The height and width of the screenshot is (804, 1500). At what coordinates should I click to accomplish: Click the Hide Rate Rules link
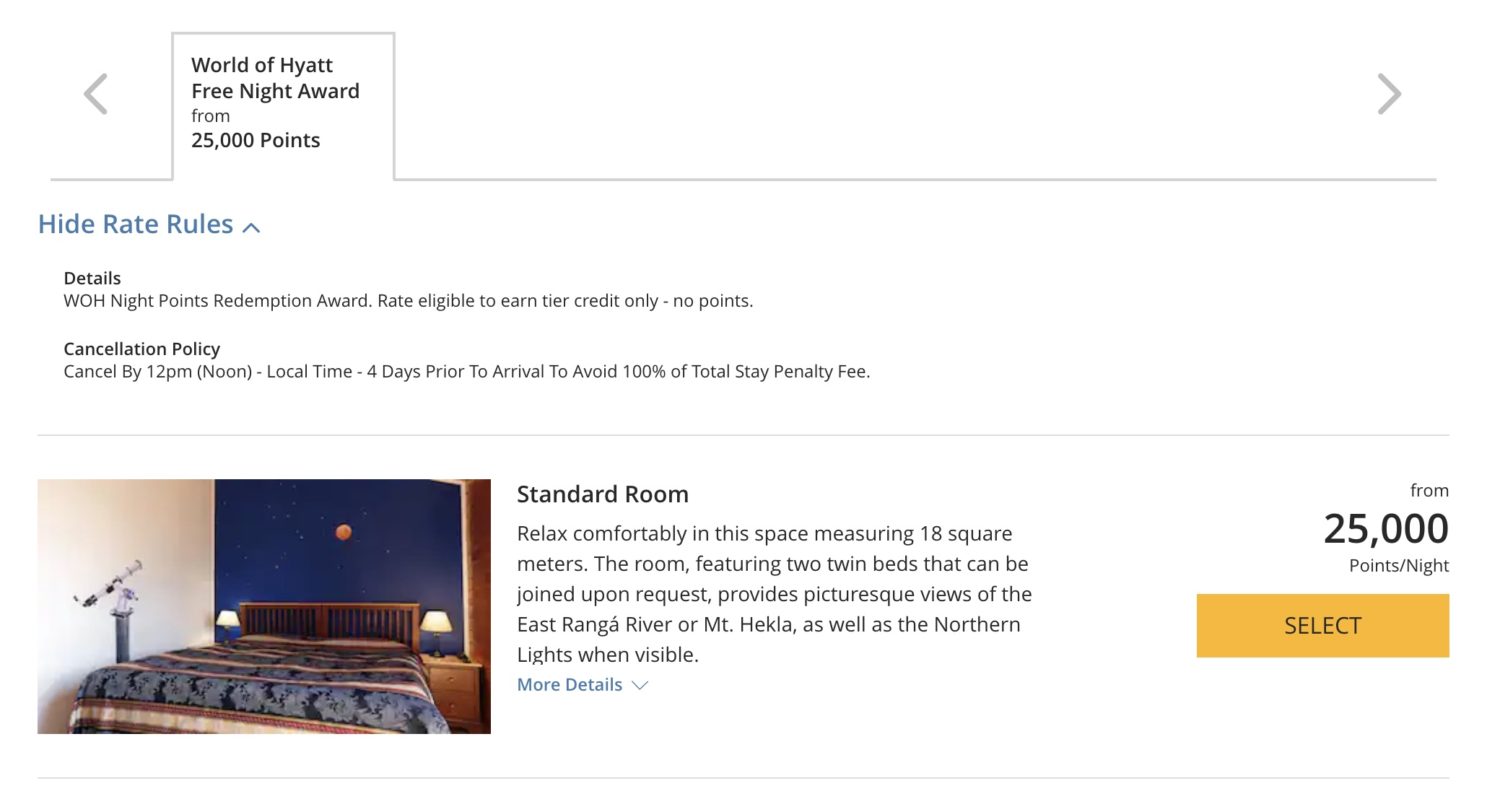pos(135,224)
